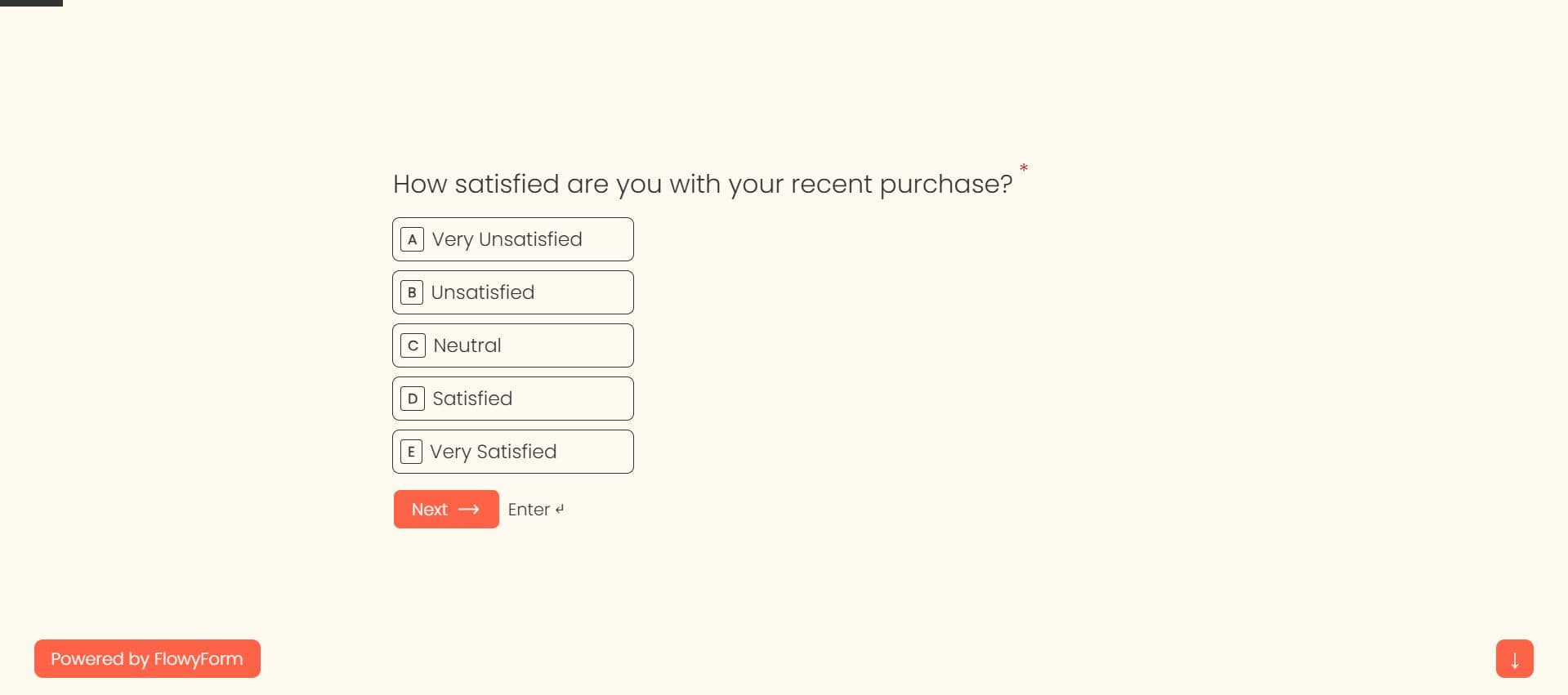Click the dark progress bar at top
This screenshot has height=695, width=1568.
(31, 2)
